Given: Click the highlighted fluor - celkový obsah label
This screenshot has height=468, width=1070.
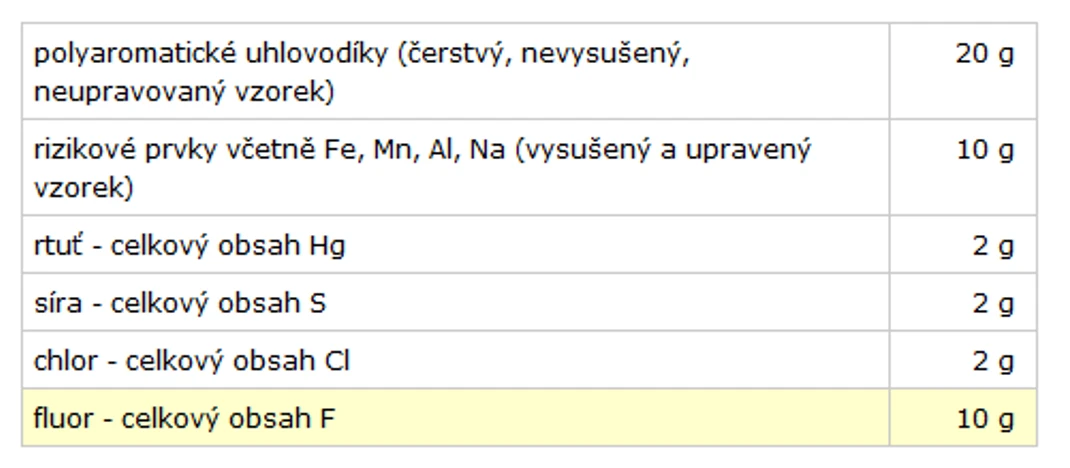Looking at the screenshot, I should (184, 418).
